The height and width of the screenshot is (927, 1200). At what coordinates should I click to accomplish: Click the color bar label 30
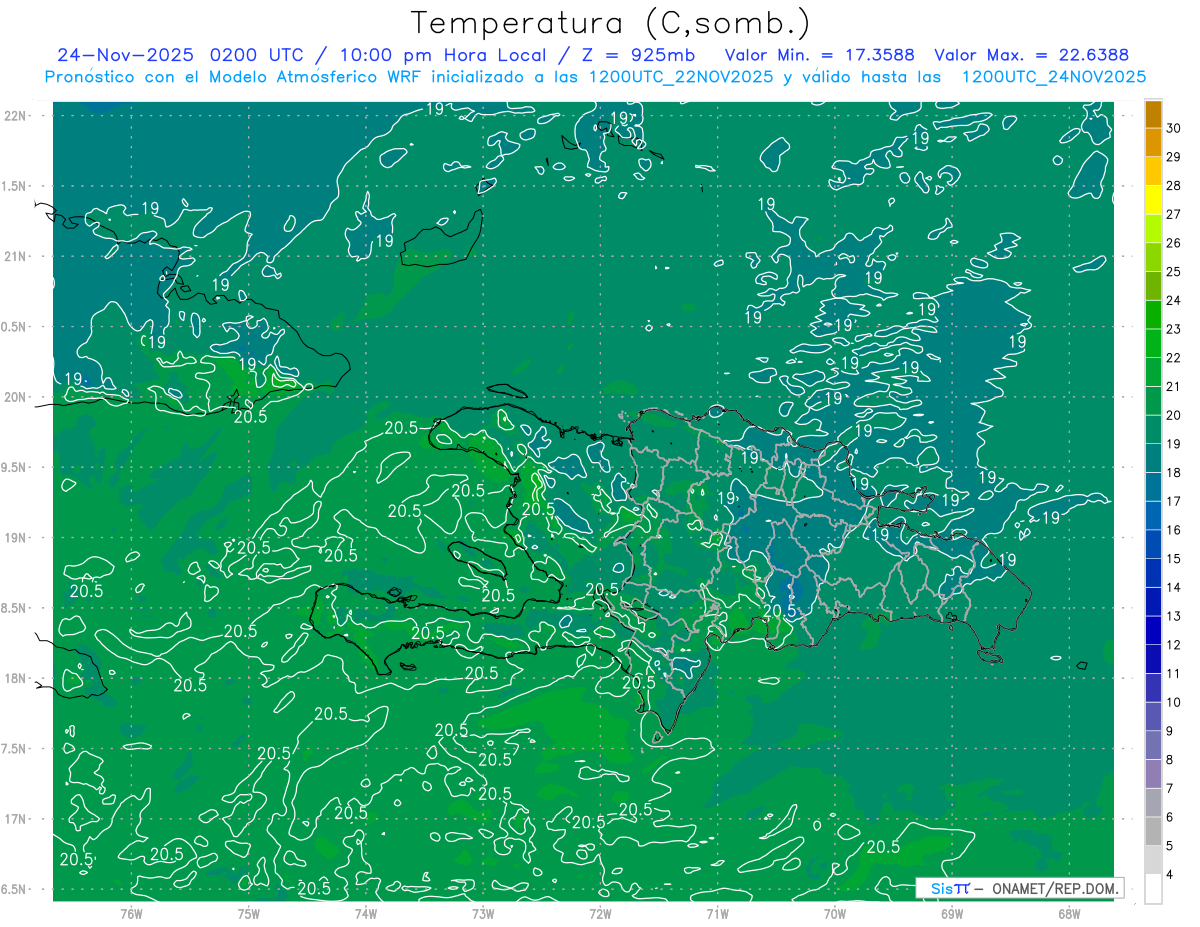pyautogui.click(x=1174, y=128)
